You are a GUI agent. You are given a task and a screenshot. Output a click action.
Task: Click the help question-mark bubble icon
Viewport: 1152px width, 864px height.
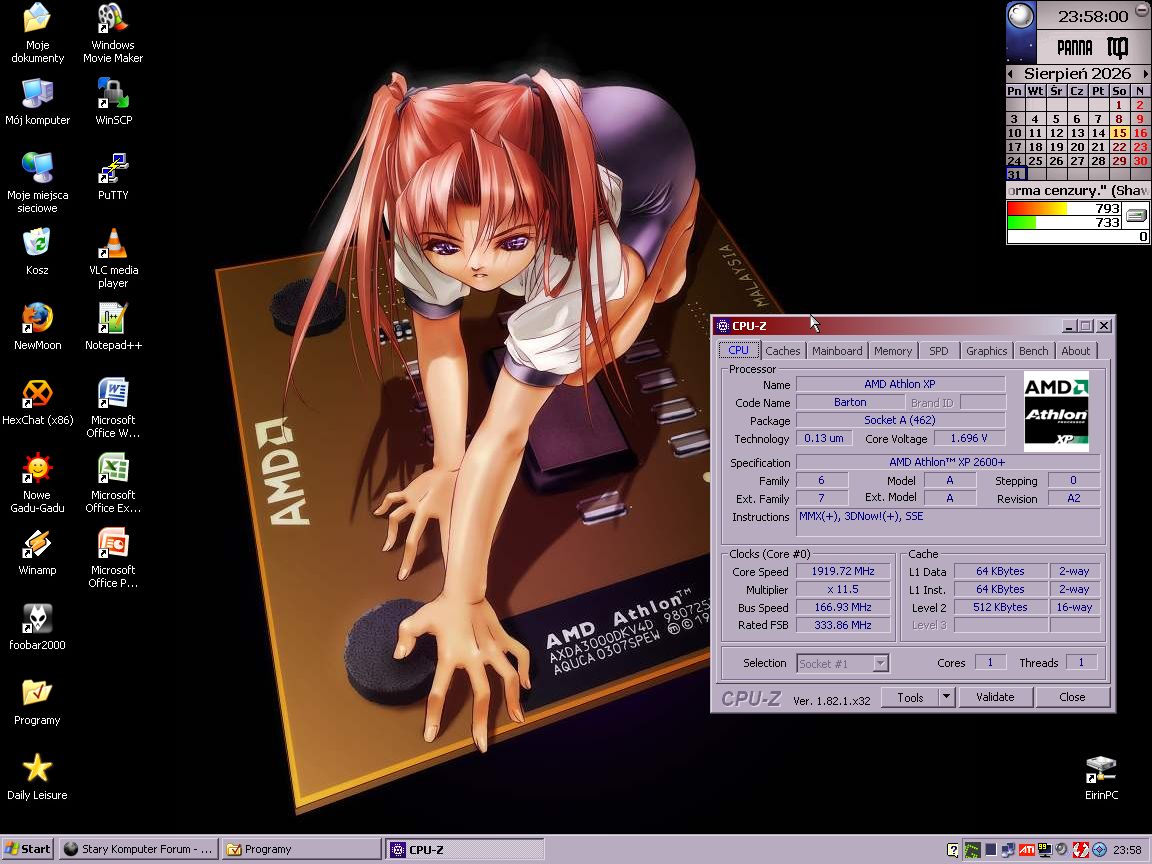953,850
